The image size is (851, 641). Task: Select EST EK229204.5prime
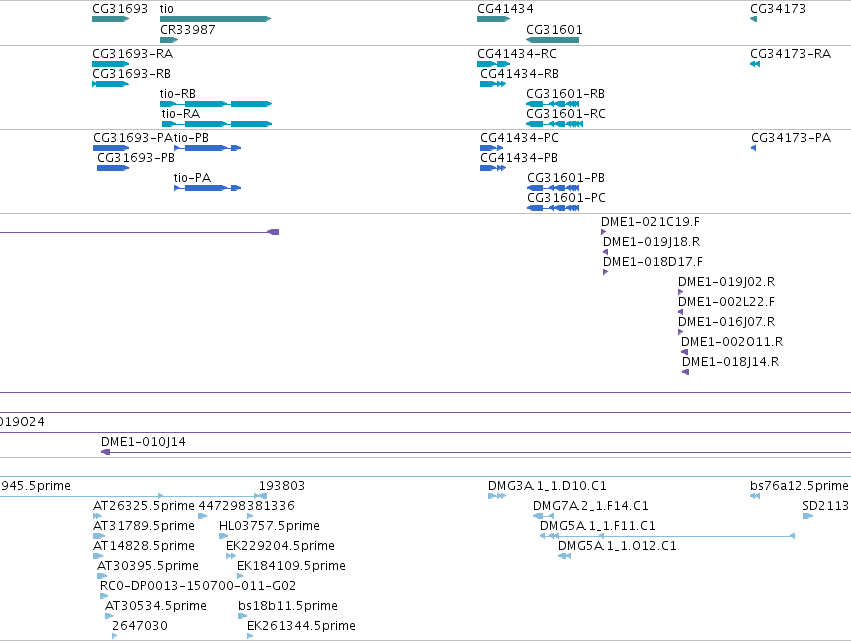[x=280, y=547]
